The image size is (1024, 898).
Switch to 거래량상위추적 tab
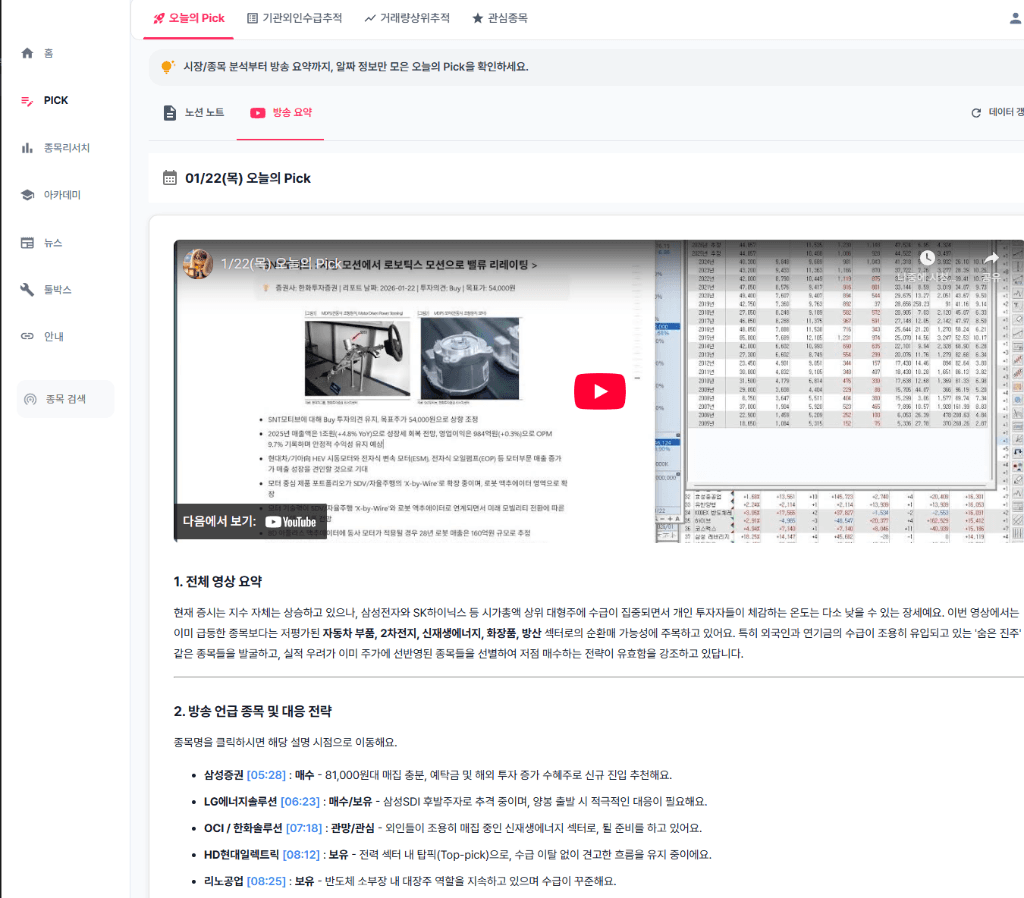pyautogui.click(x=408, y=18)
